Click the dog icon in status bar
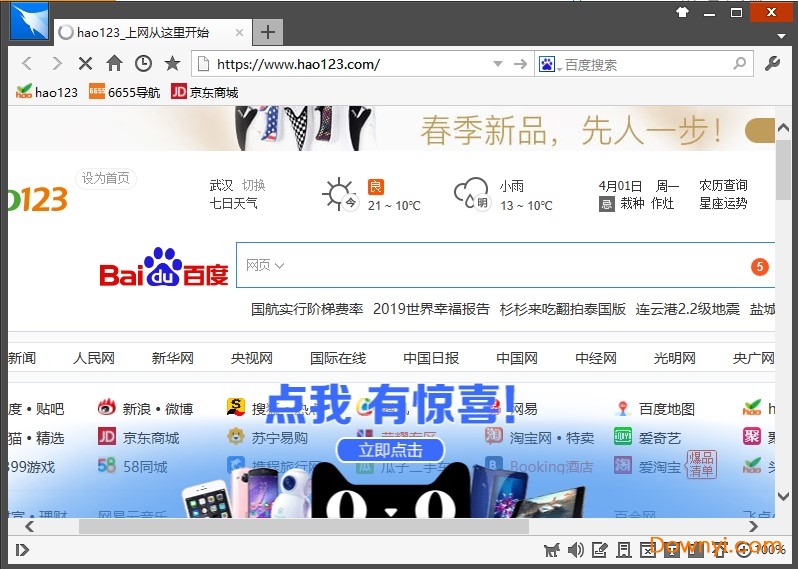Image resolution: width=798 pixels, height=569 pixels. pyautogui.click(x=551, y=549)
